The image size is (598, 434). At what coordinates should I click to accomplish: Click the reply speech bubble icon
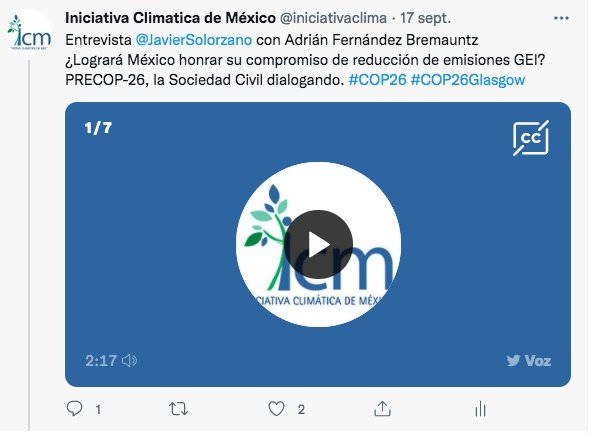pos(74,409)
